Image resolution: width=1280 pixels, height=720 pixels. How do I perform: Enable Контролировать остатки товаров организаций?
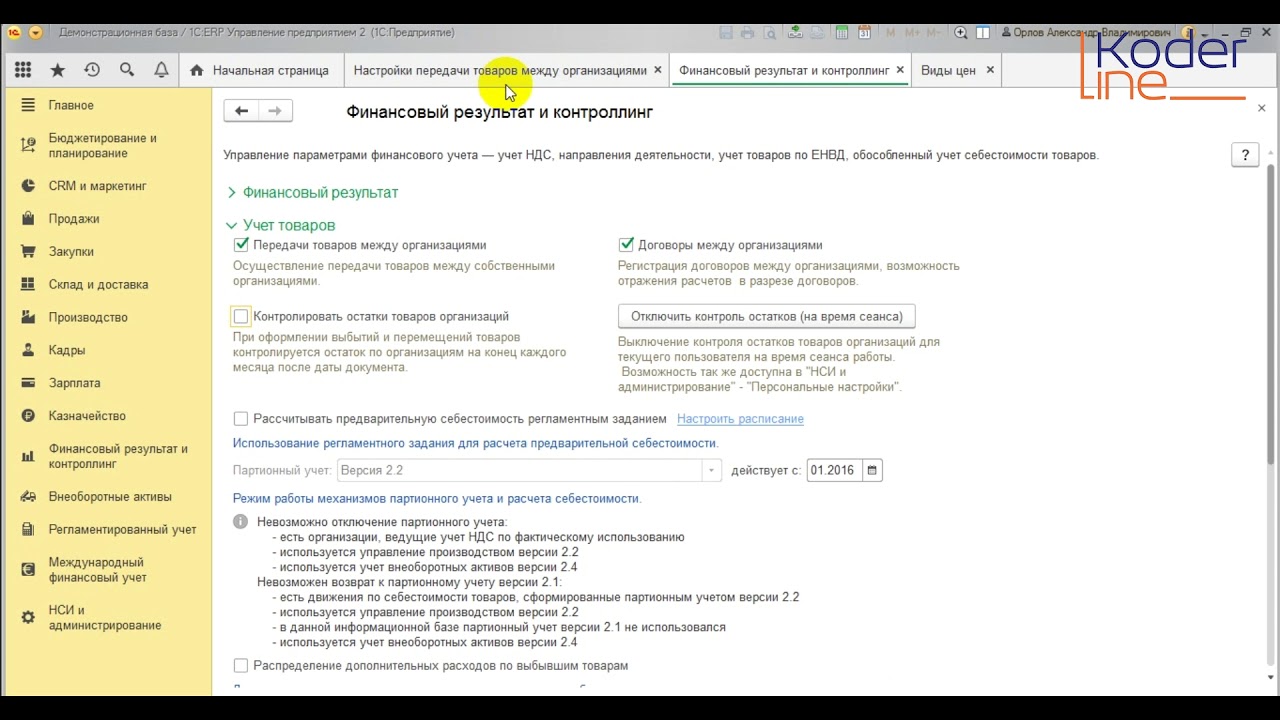241,317
